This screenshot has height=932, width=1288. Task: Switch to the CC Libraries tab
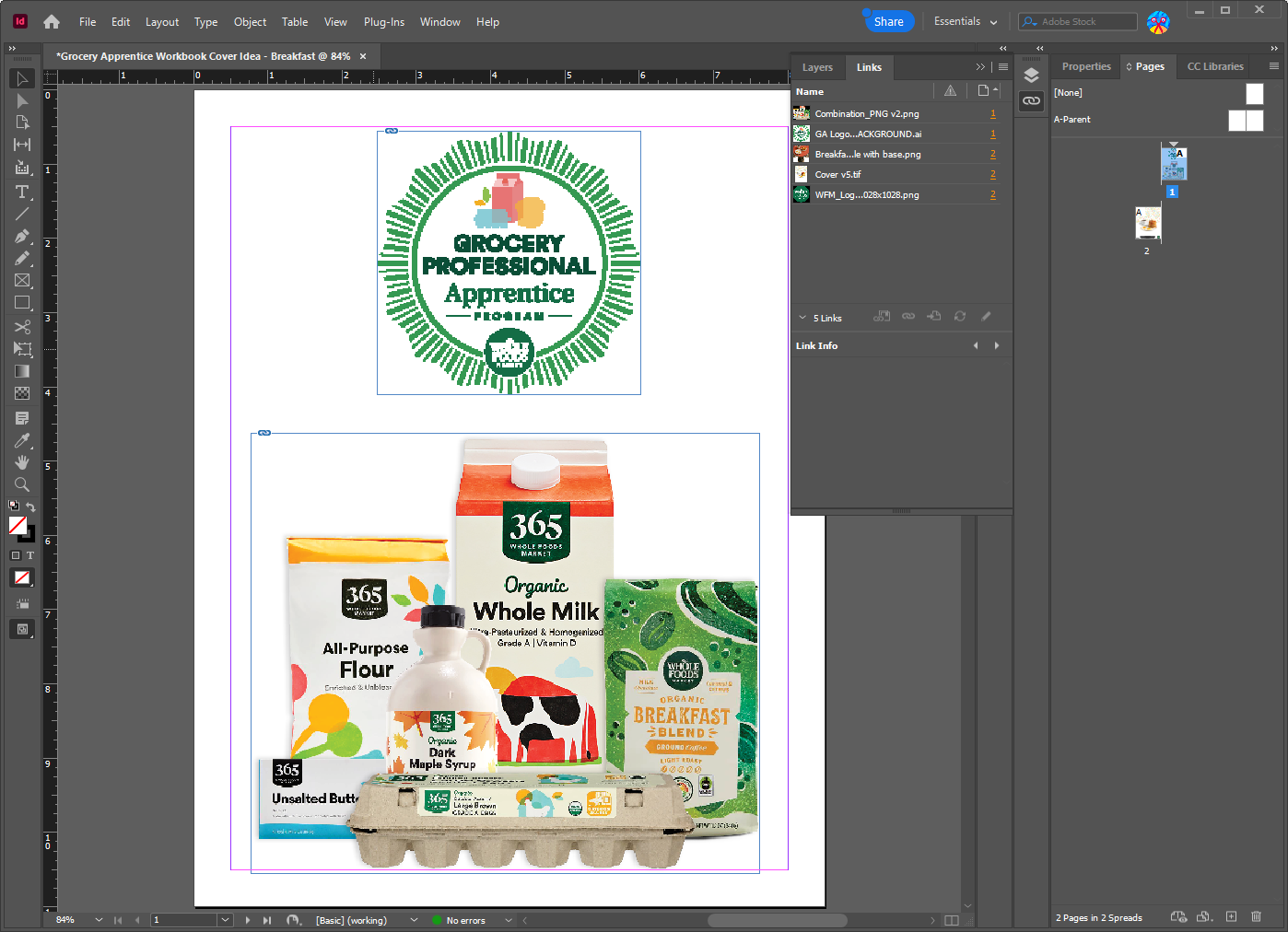1215,66
